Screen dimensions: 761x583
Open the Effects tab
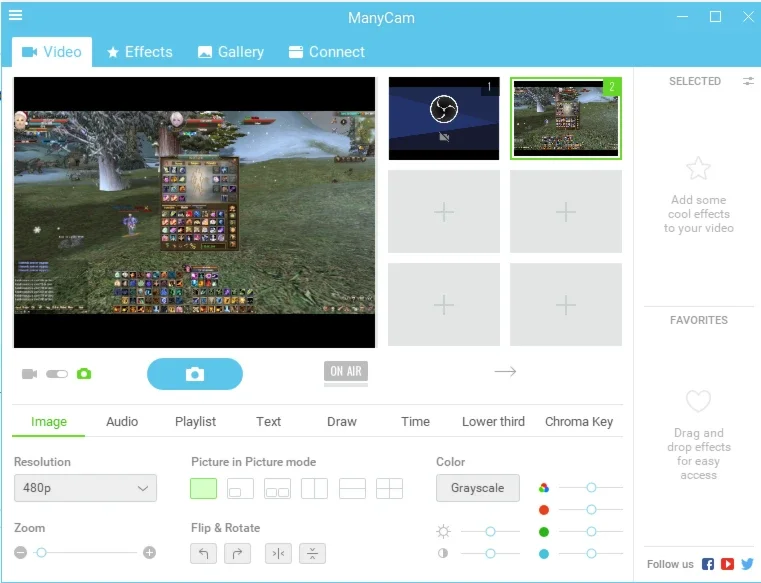tap(140, 52)
